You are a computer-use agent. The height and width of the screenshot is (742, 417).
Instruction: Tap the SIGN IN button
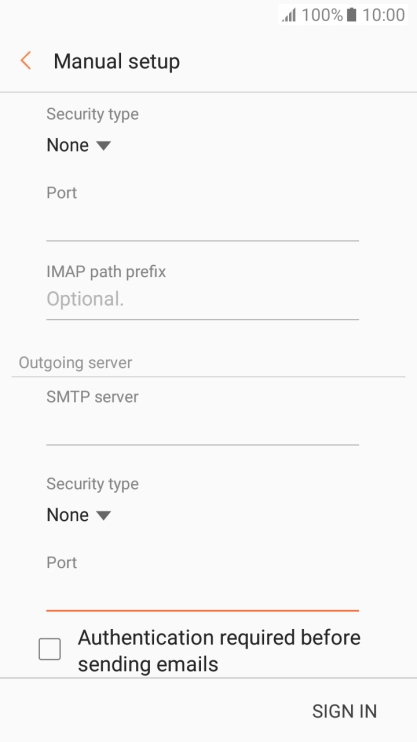pos(345,711)
